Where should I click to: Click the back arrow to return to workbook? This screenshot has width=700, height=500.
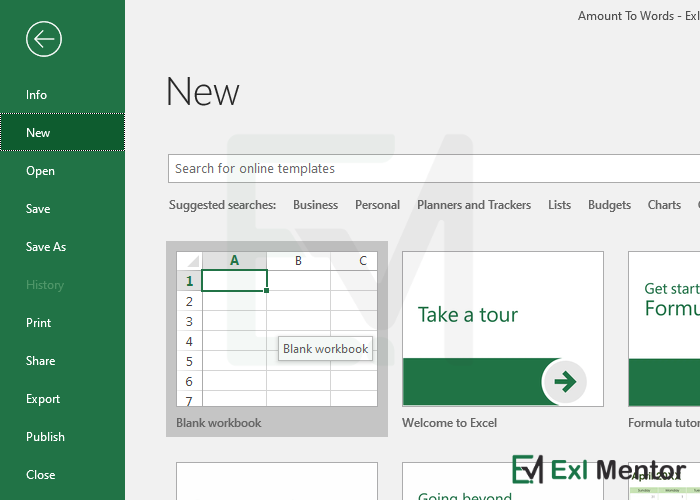(x=44, y=39)
